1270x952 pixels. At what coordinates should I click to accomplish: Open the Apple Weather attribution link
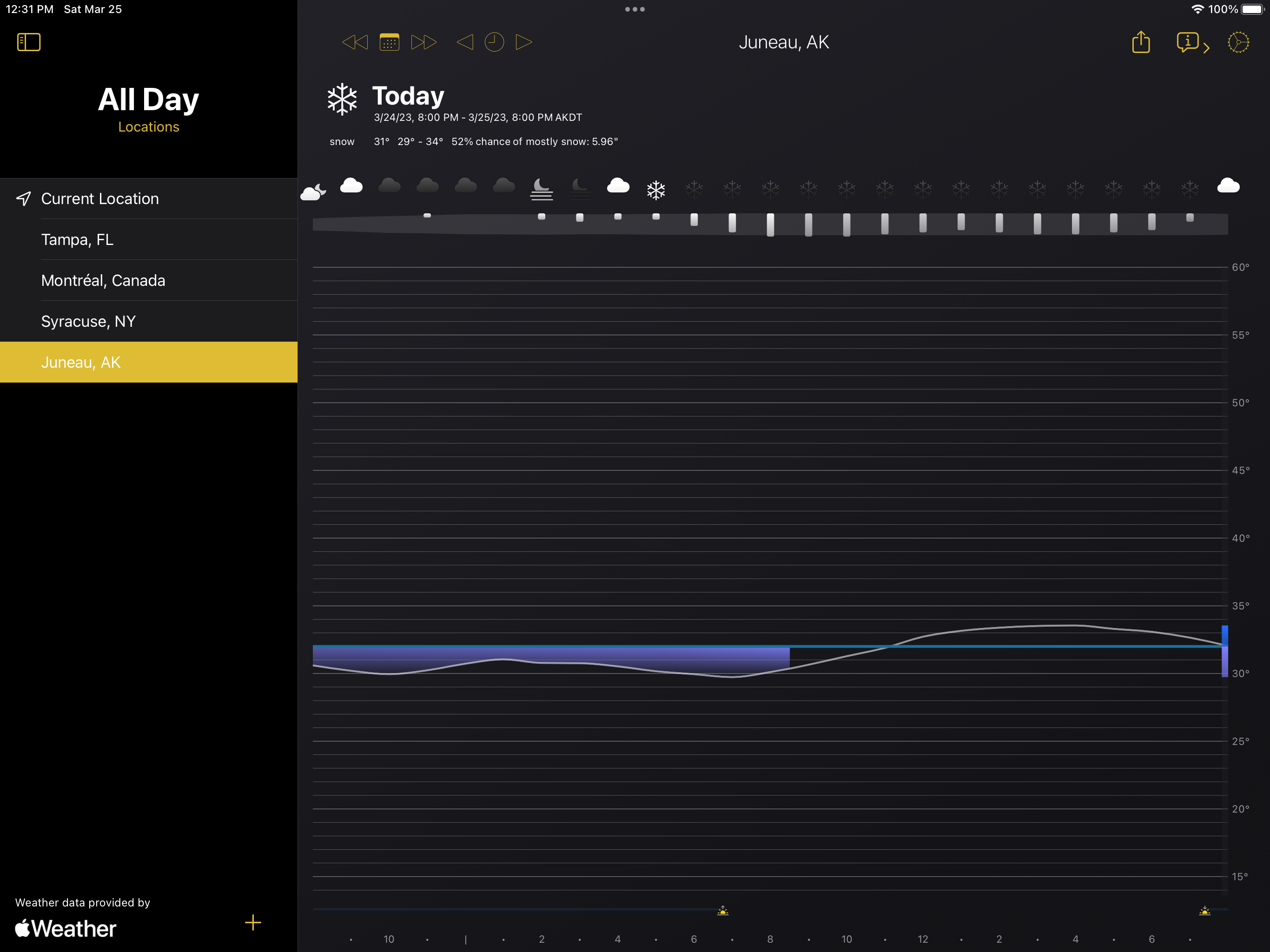tap(66, 928)
